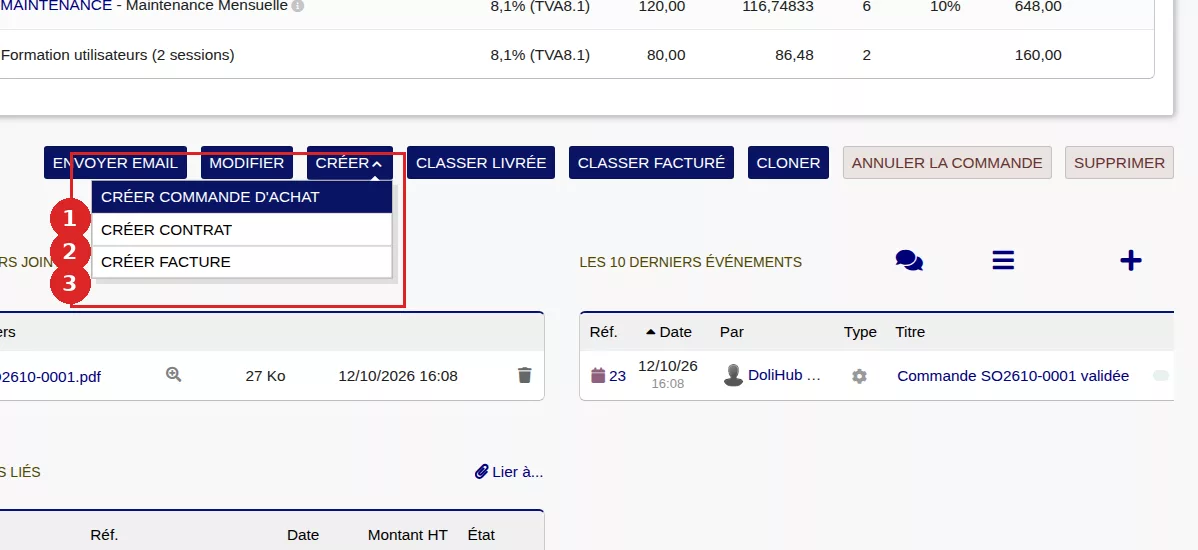Open the SO2610-0001.pdf file link
Screen dimensions: 1198x550
50,377
